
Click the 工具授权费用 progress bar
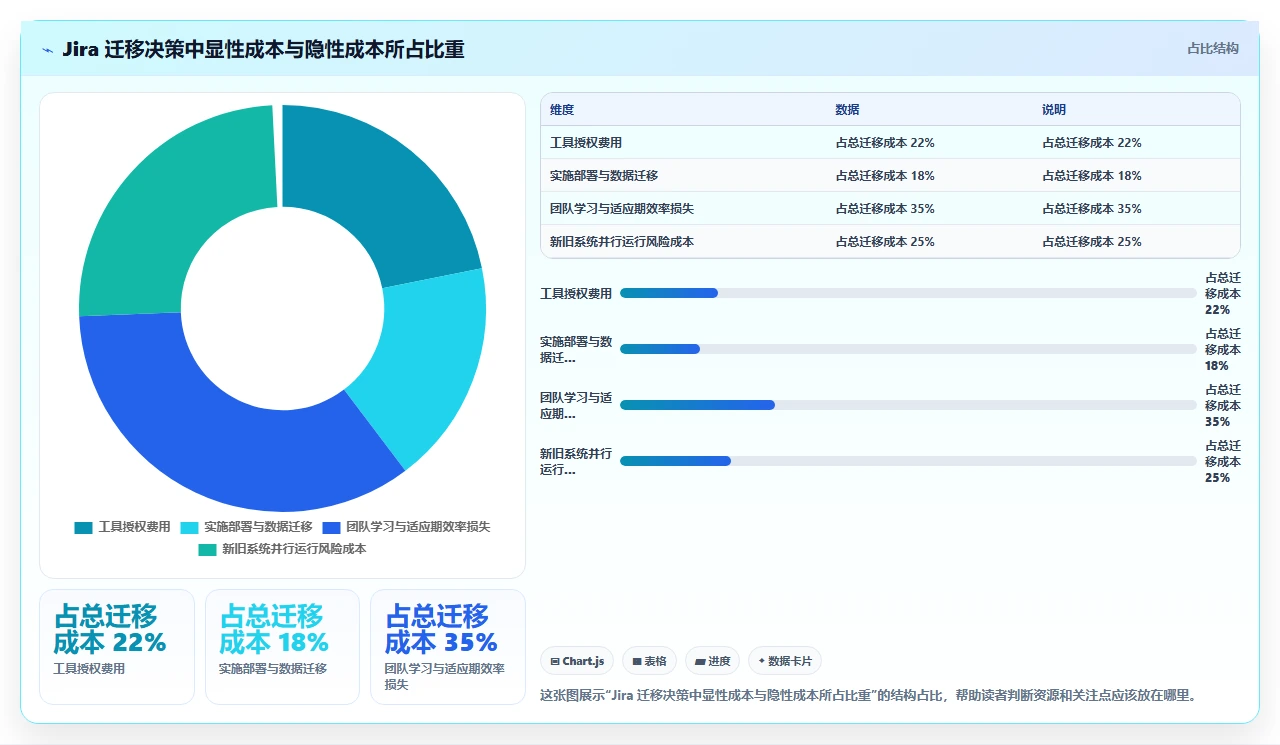coord(908,293)
